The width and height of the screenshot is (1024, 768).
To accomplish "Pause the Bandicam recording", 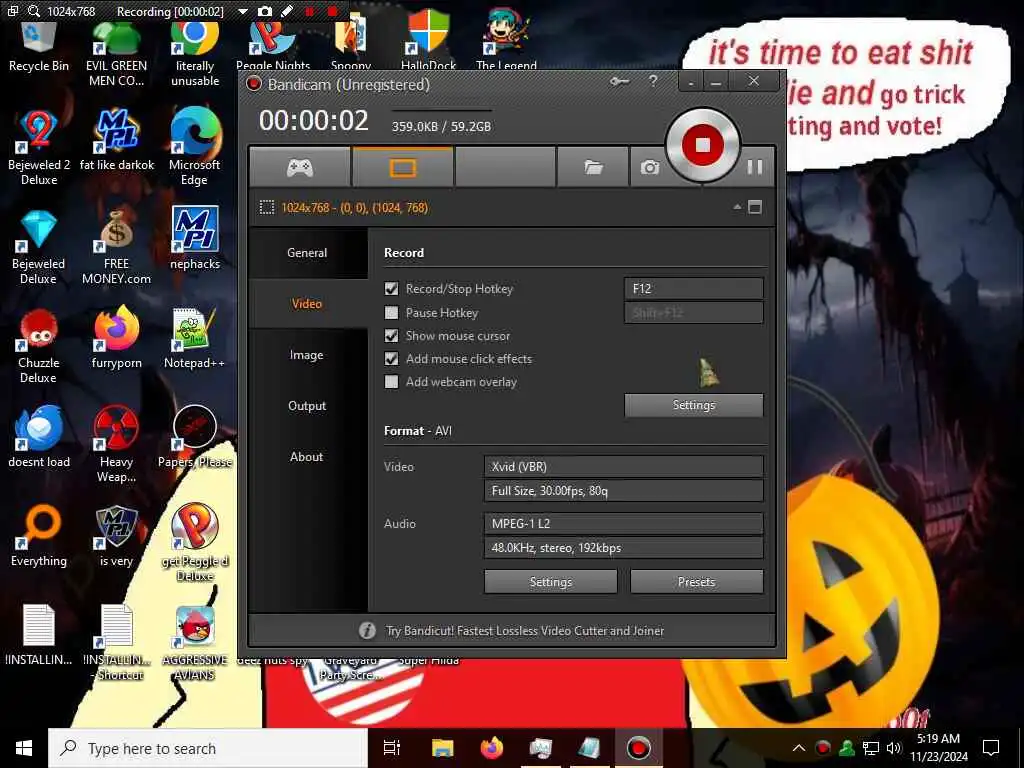I will pyautogui.click(x=754, y=167).
